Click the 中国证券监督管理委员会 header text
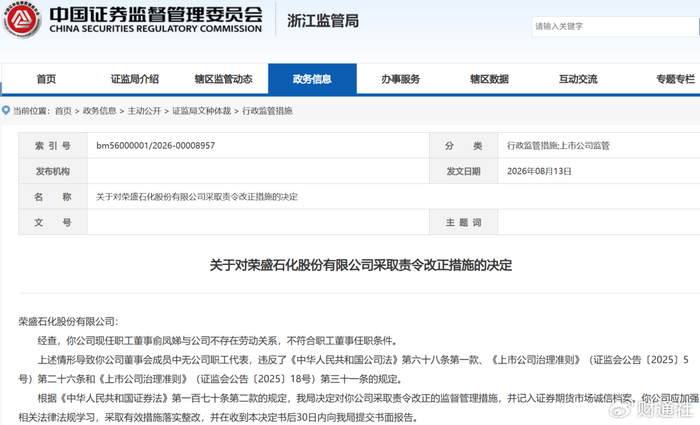 point(155,14)
